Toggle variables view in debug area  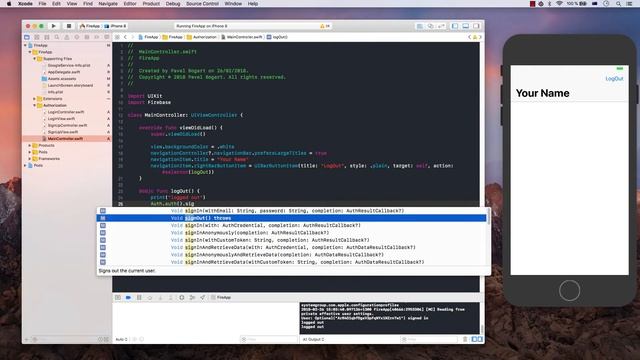(475, 339)
